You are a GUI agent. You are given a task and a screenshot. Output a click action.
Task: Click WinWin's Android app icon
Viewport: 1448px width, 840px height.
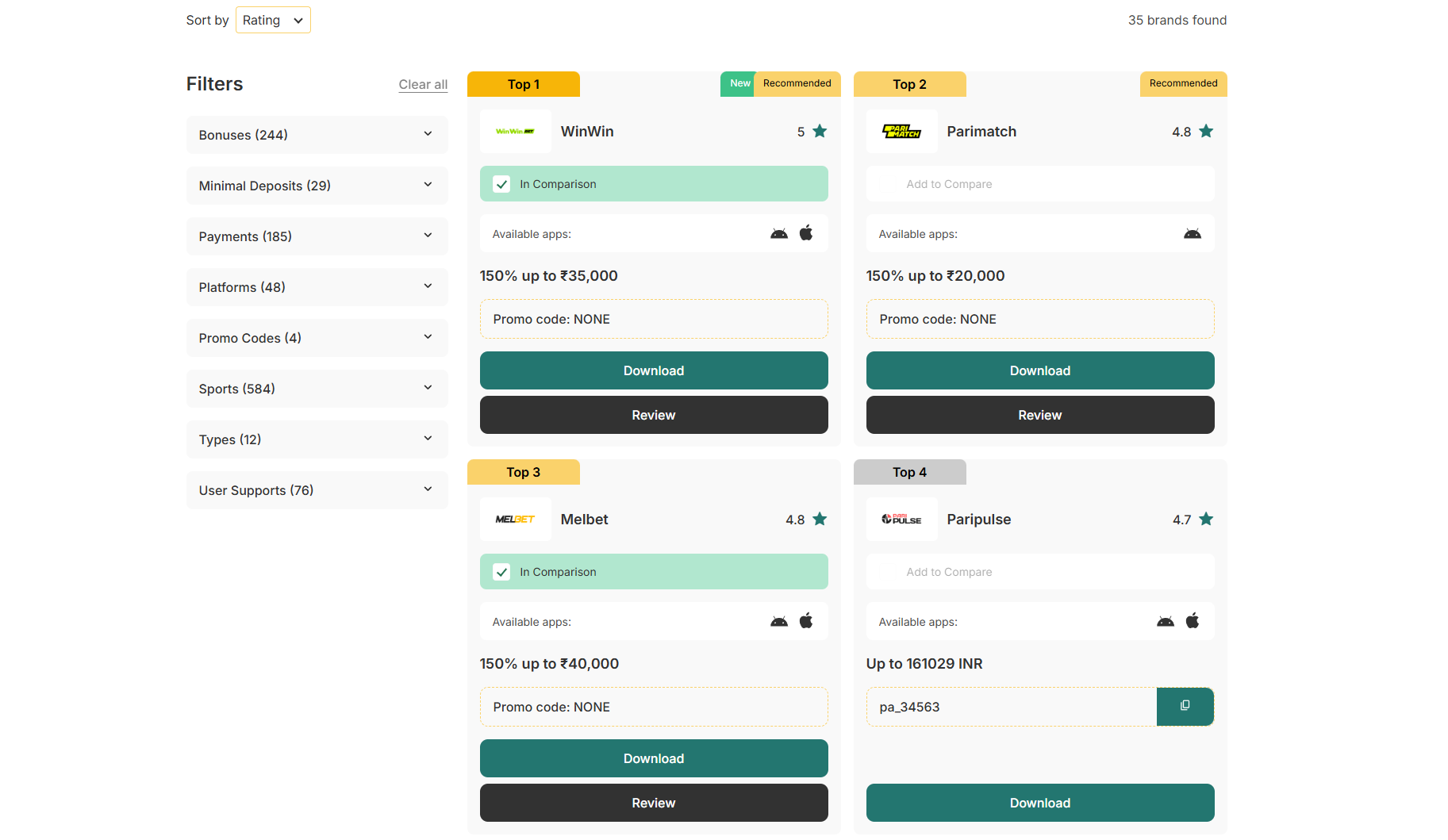(x=779, y=233)
